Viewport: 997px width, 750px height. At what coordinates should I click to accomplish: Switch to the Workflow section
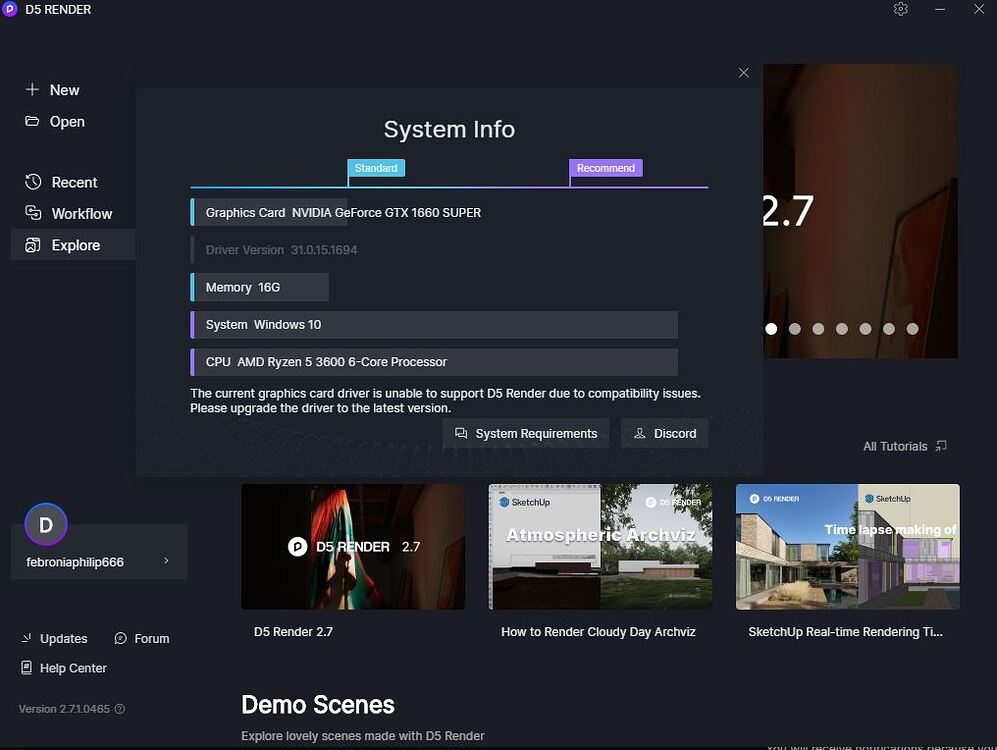(x=69, y=214)
